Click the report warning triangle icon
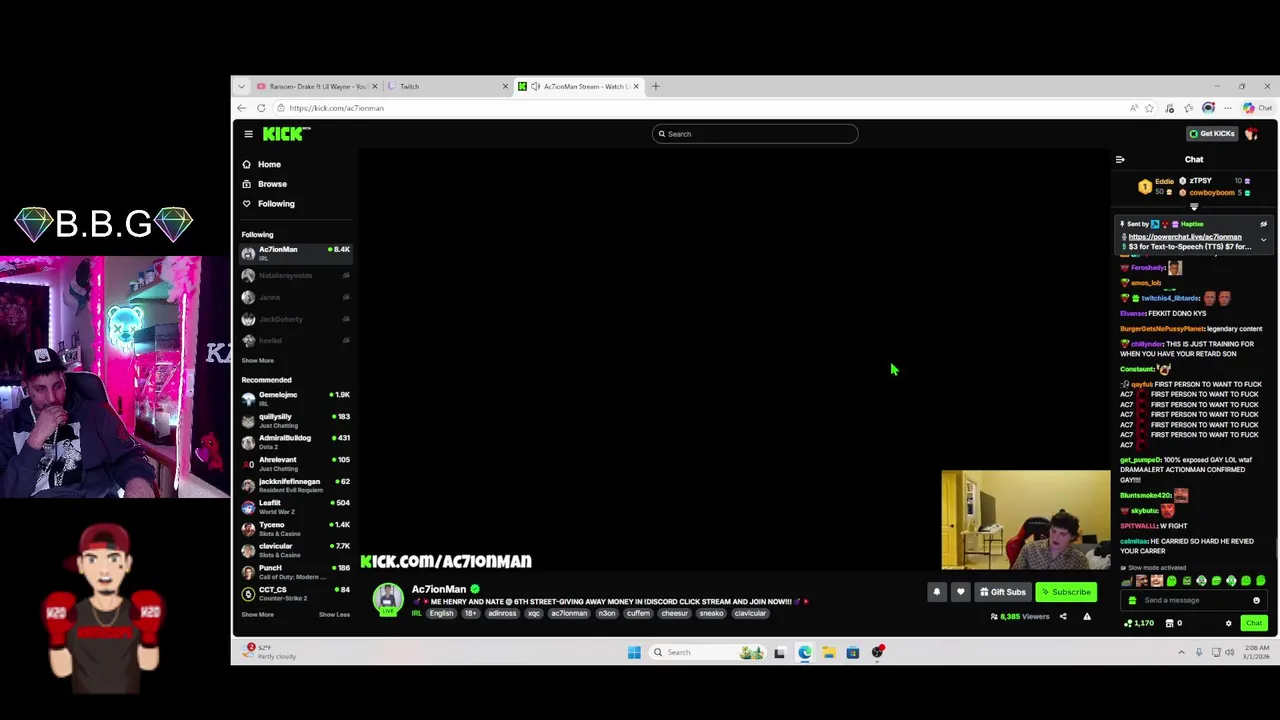This screenshot has width=1280, height=720. click(x=1087, y=617)
